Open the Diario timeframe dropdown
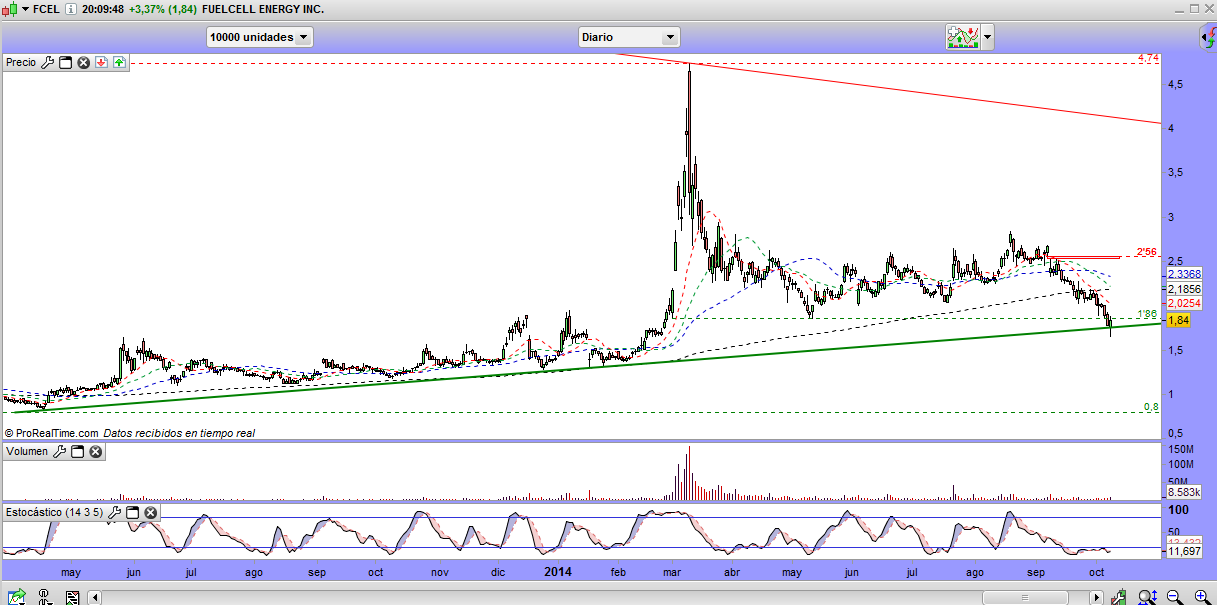Image resolution: width=1217 pixels, height=605 pixels. (x=629, y=37)
